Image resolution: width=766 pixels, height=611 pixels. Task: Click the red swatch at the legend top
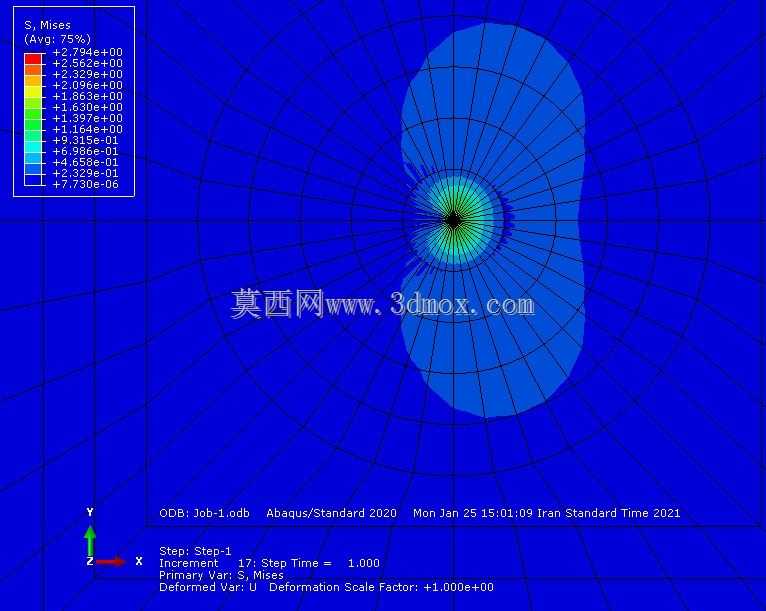pyautogui.click(x=33, y=59)
